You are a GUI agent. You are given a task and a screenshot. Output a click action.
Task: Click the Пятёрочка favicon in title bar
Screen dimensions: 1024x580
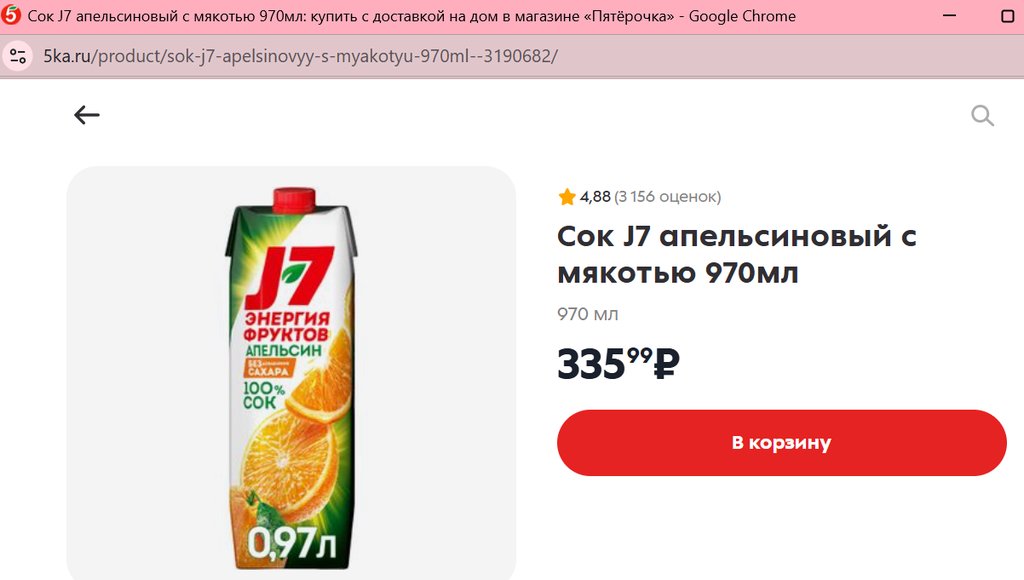(x=11, y=16)
